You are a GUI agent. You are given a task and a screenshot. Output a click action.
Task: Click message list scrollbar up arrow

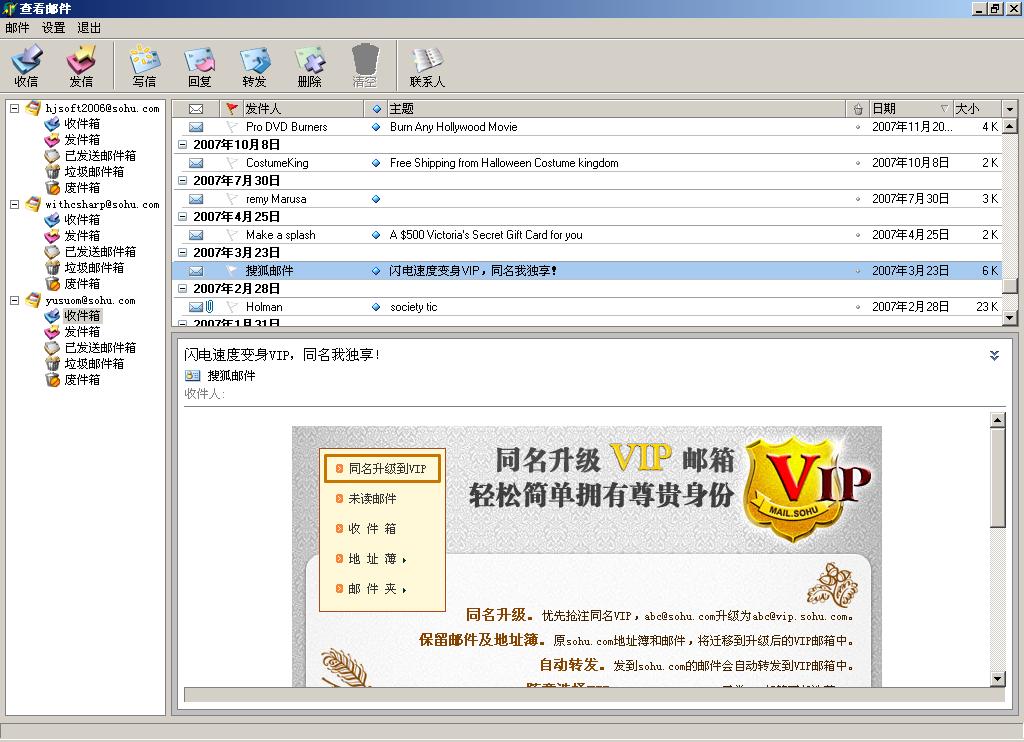1010,126
